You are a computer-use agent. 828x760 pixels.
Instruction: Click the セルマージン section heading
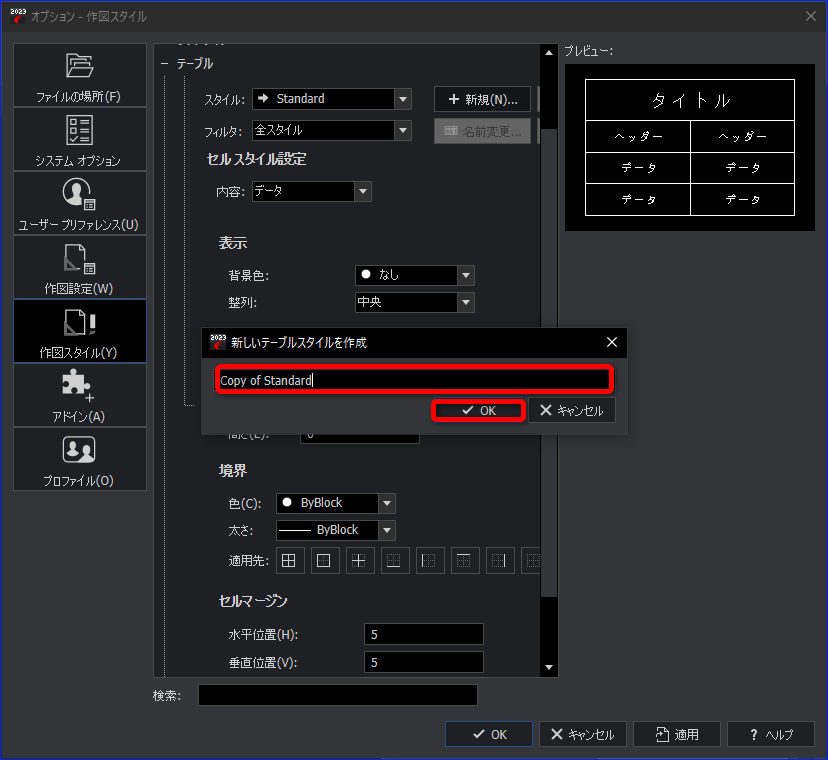click(253, 601)
